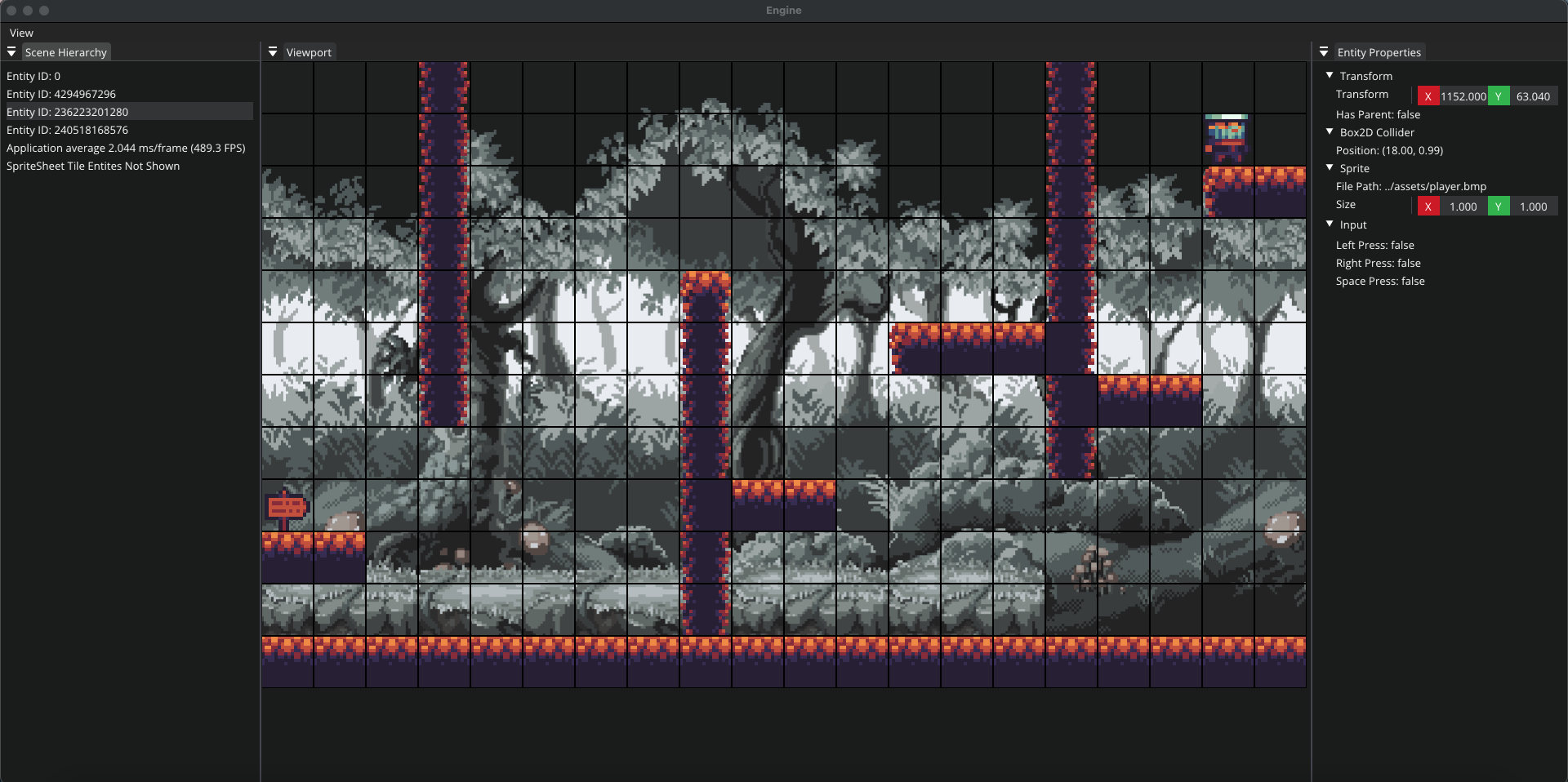
Task: Click 'Space Press: false' text
Action: pyautogui.click(x=1380, y=281)
